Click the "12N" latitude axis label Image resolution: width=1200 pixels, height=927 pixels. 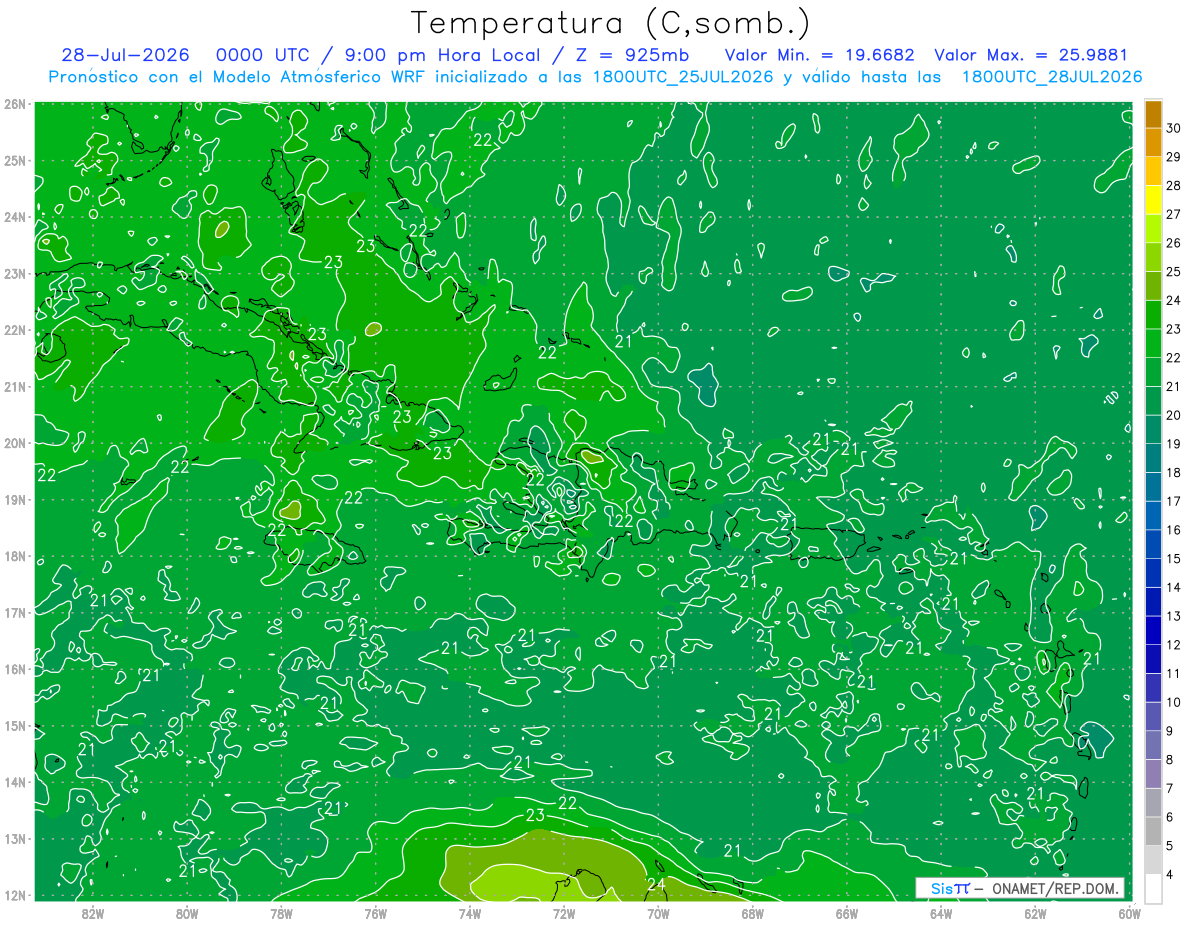(15, 896)
